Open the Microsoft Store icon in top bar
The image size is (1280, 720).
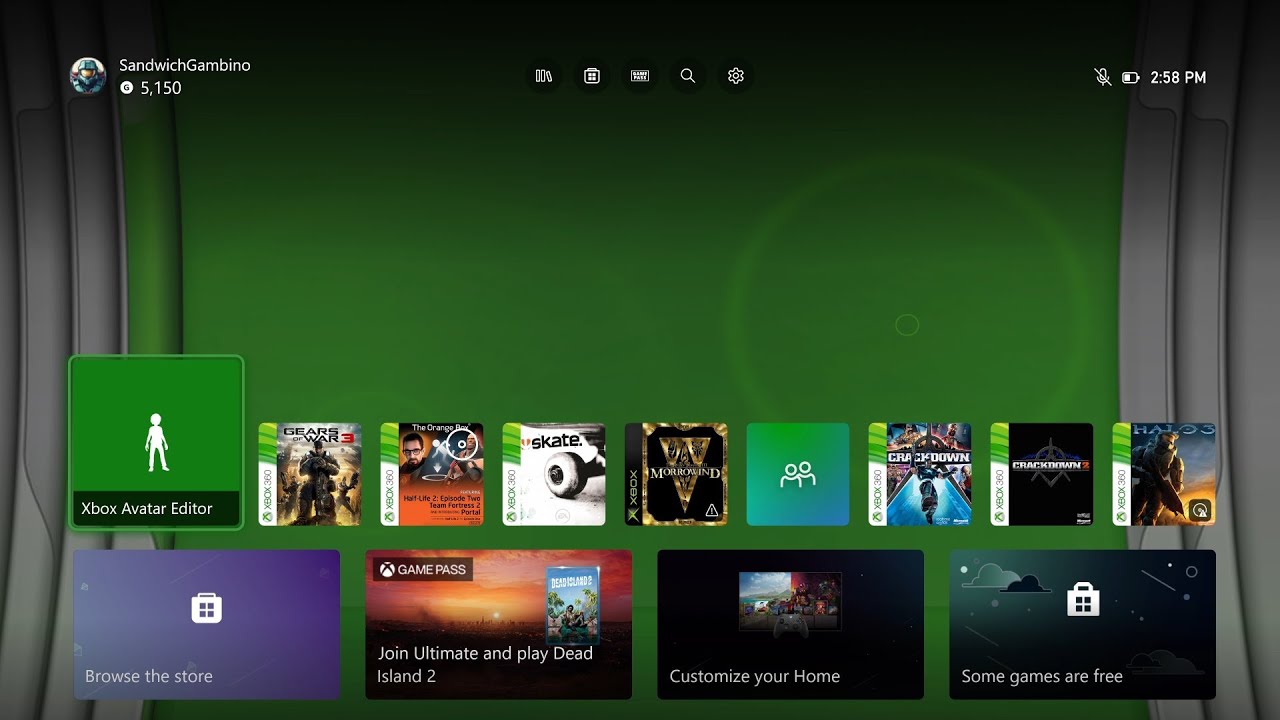tap(592, 76)
